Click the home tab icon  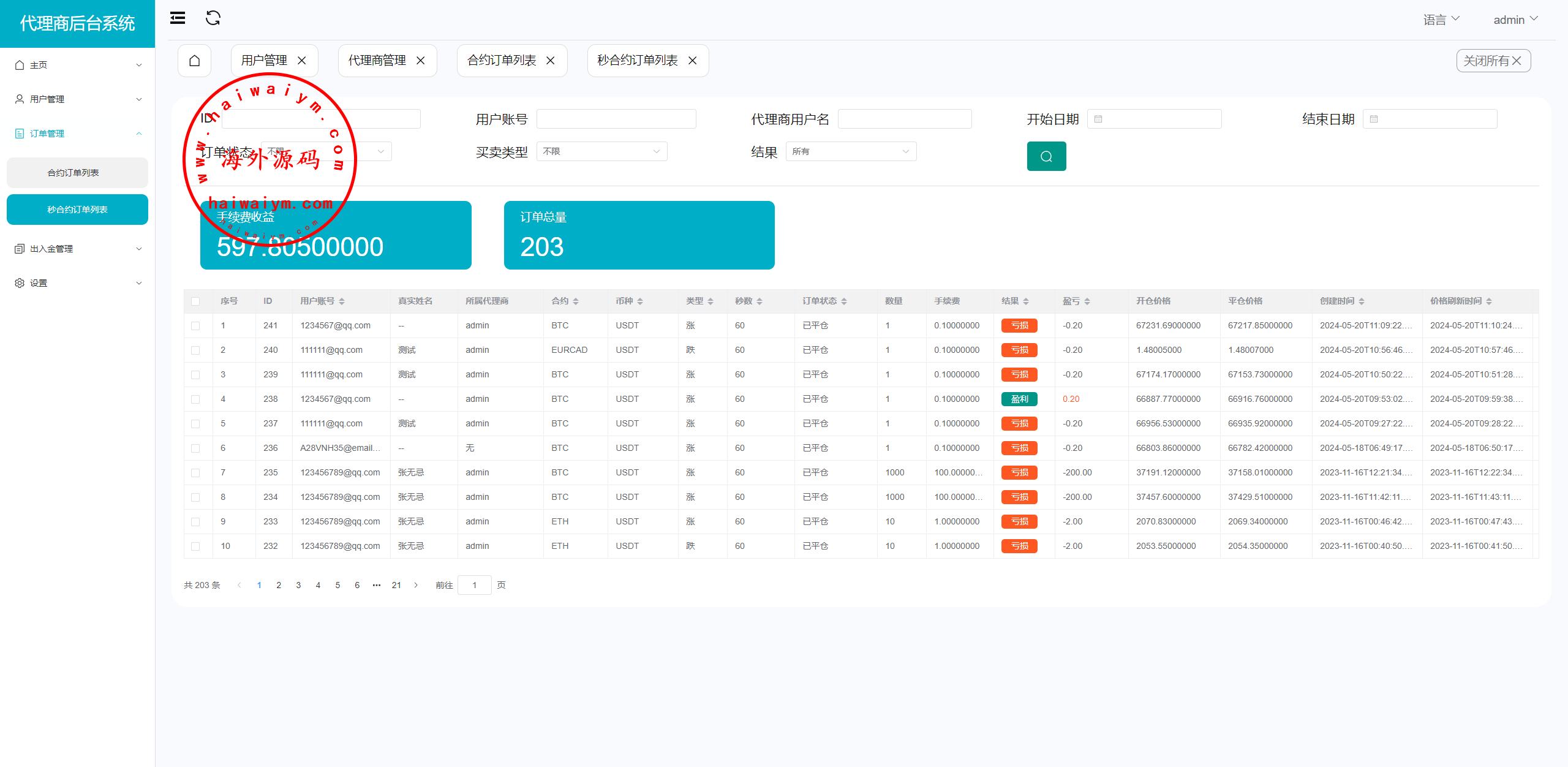[x=194, y=61]
